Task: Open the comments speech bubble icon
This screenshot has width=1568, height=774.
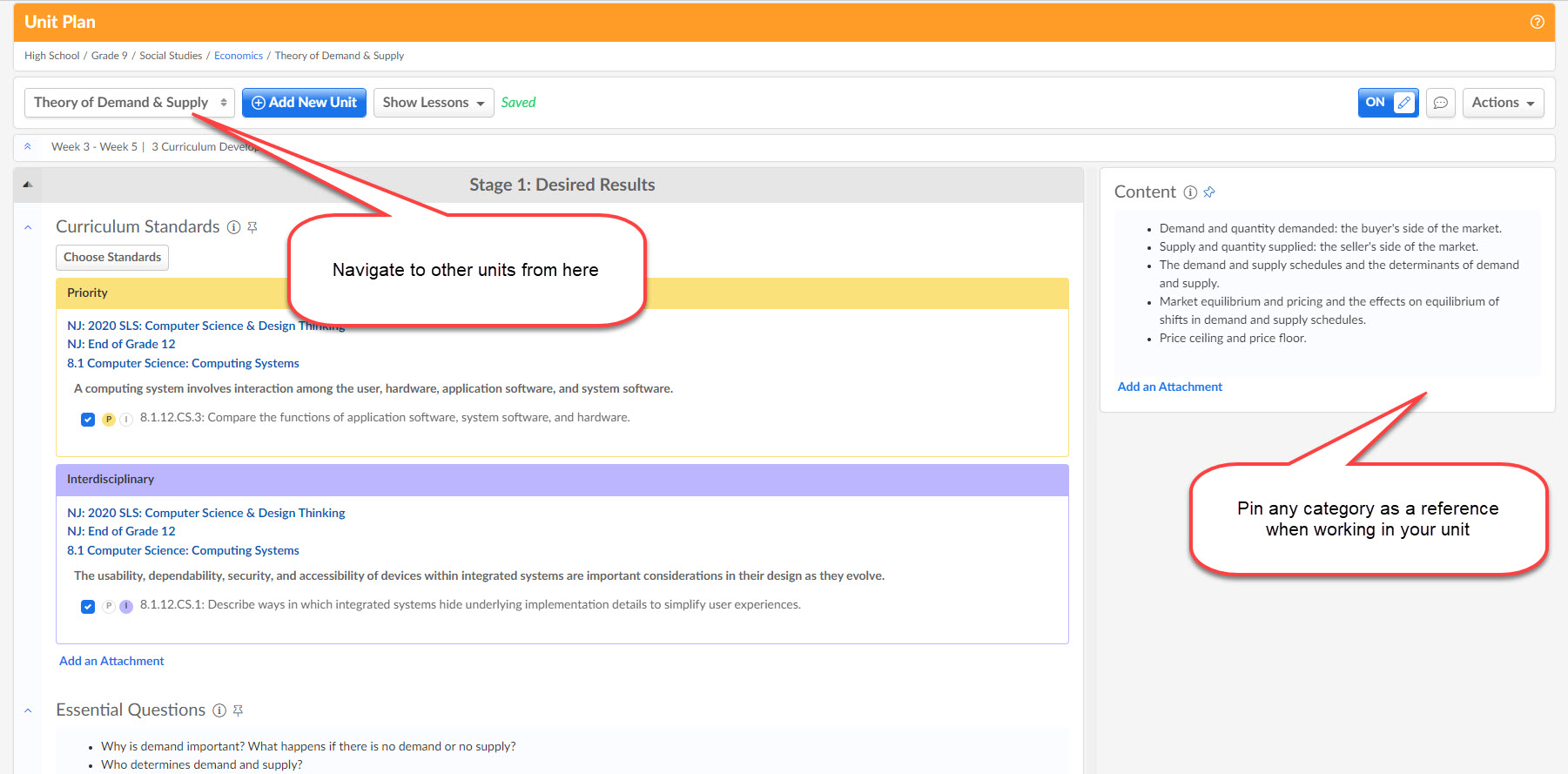Action: tap(1441, 103)
